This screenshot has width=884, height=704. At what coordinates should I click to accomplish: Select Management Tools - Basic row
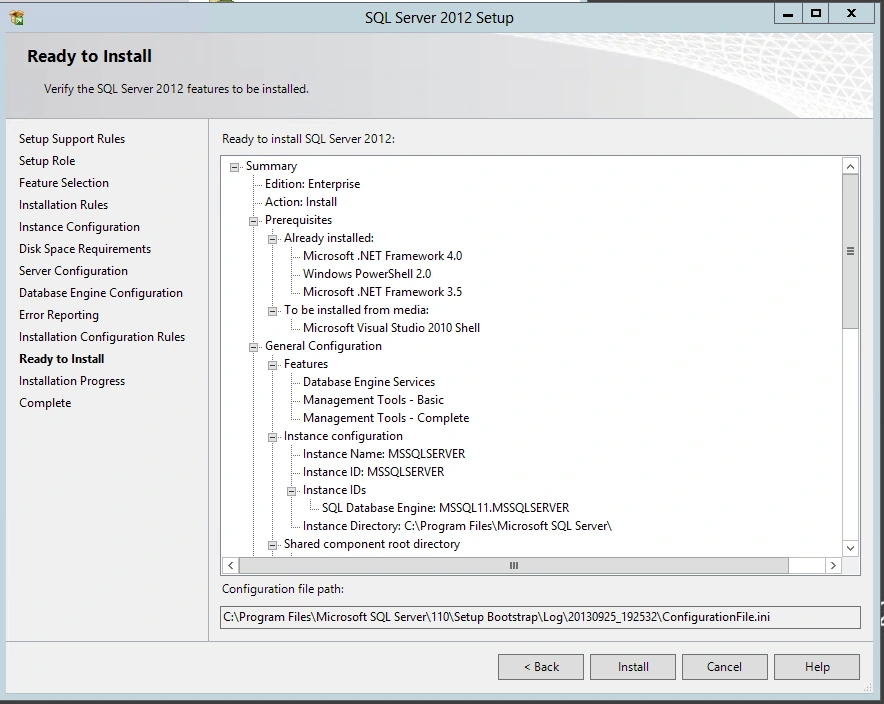[x=373, y=400]
